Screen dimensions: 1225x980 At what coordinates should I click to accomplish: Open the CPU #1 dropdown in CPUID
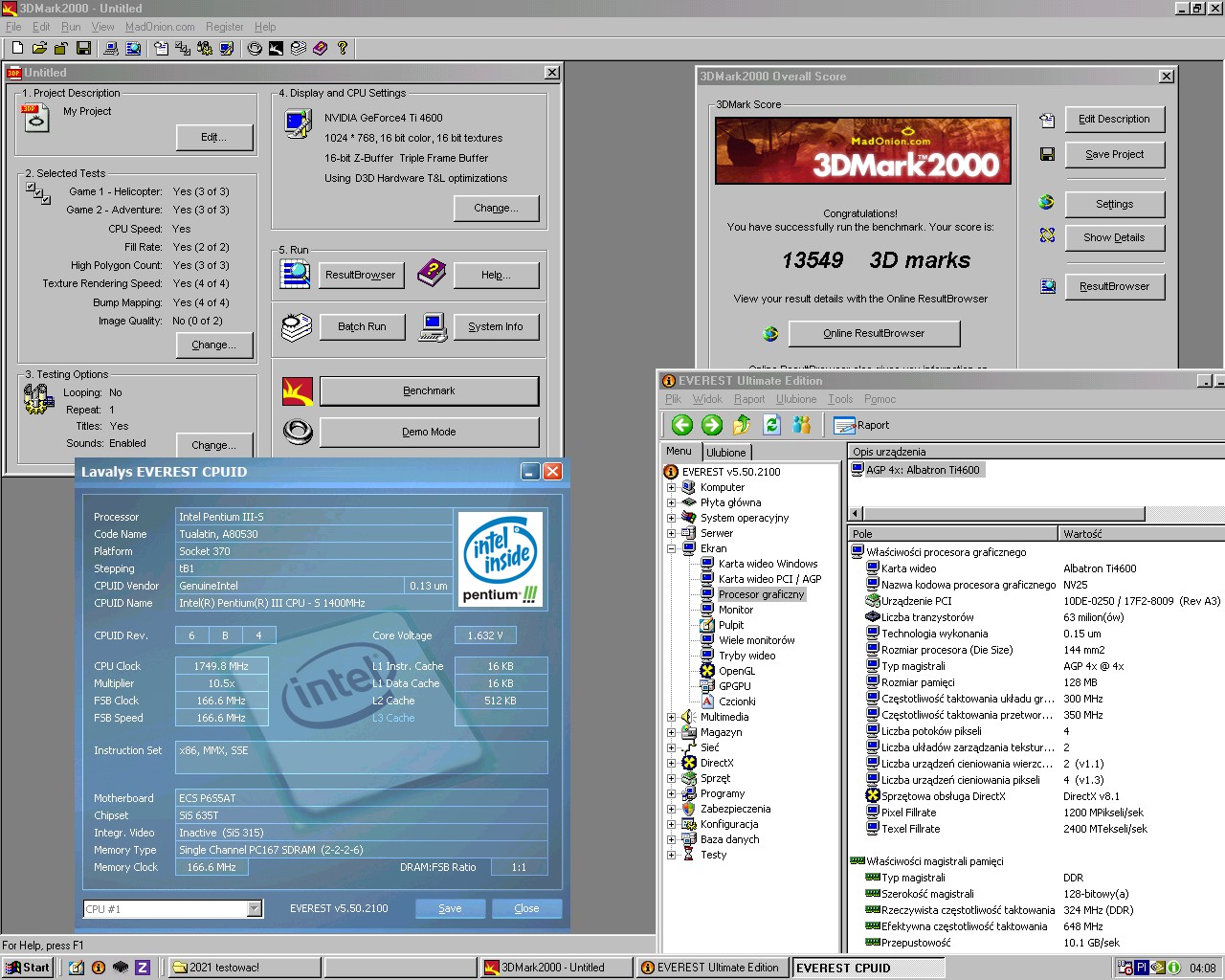point(255,909)
